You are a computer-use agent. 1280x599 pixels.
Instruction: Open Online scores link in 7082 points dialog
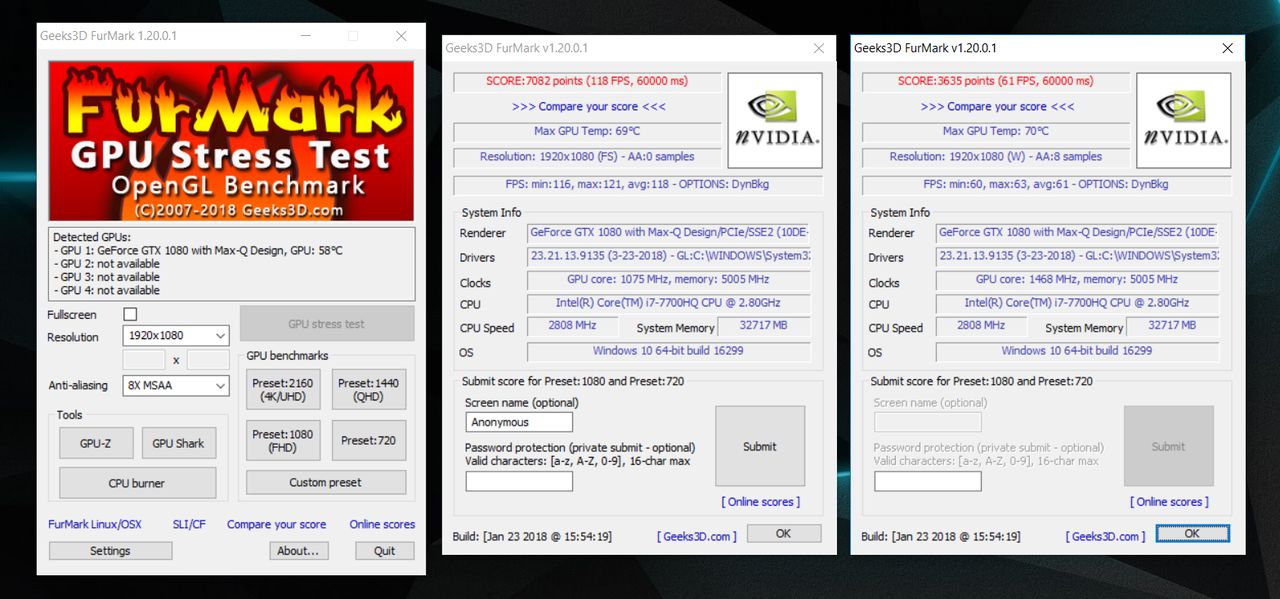click(x=761, y=502)
